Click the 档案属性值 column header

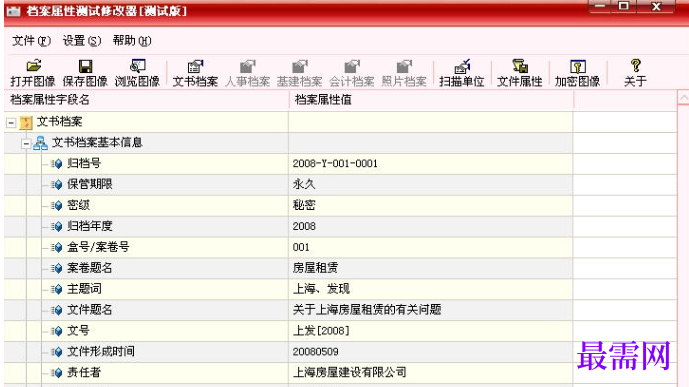tap(431, 100)
